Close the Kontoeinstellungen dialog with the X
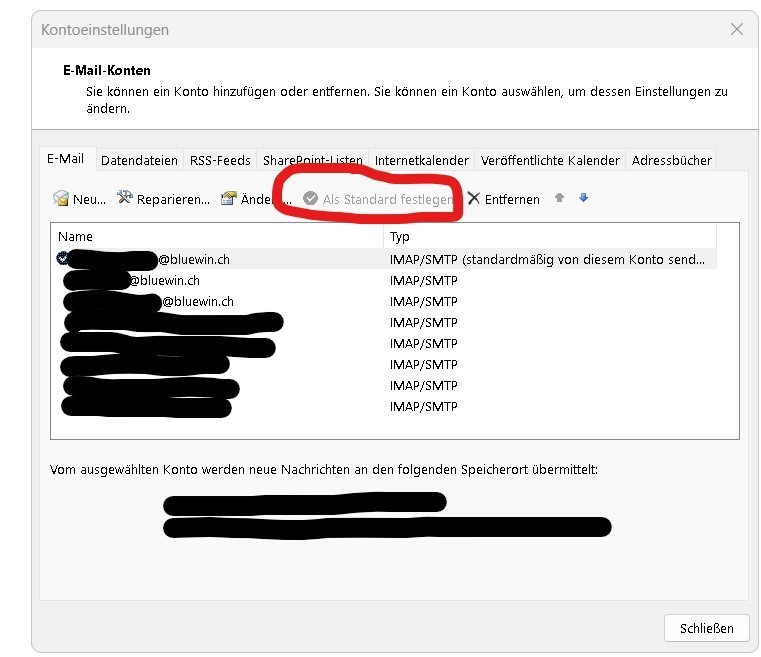761x657 pixels. pyautogui.click(x=737, y=30)
